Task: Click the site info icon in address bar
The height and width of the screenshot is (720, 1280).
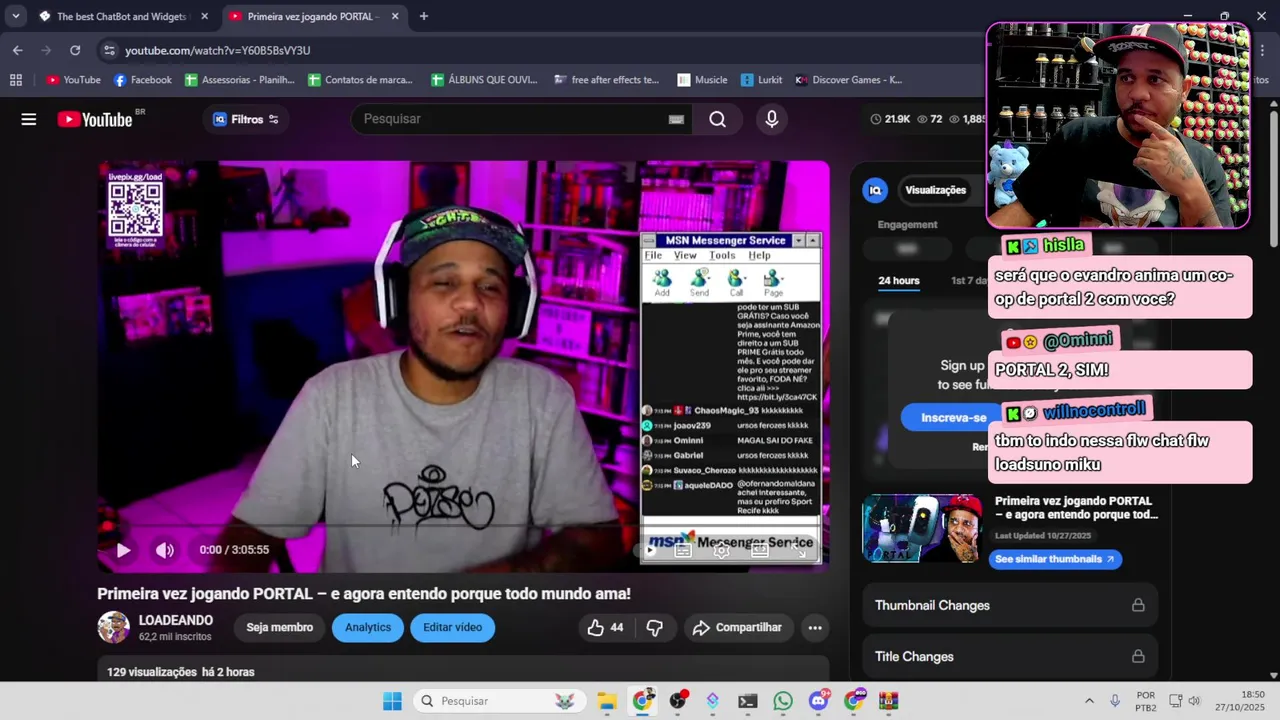Action: pyautogui.click(x=109, y=50)
